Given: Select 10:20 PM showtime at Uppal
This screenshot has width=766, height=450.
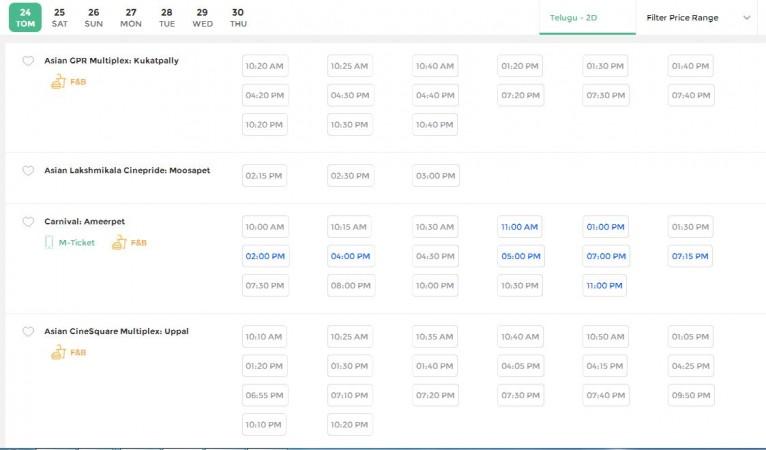Looking at the screenshot, I should (x=350, y=425).
